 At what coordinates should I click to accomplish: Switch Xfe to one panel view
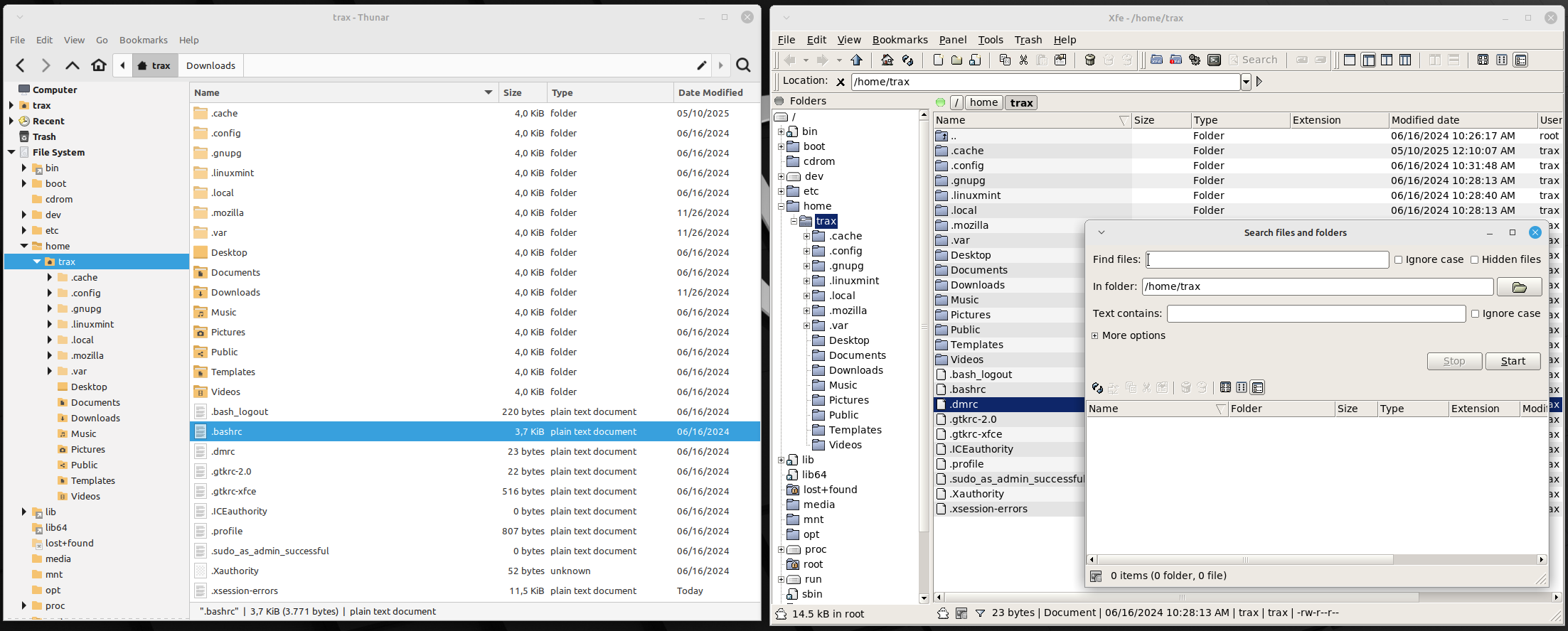tap(1350, 60)
